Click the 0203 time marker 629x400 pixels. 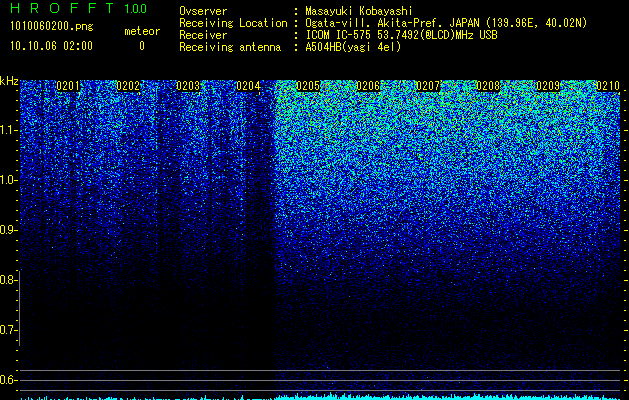tap(188, 86)
